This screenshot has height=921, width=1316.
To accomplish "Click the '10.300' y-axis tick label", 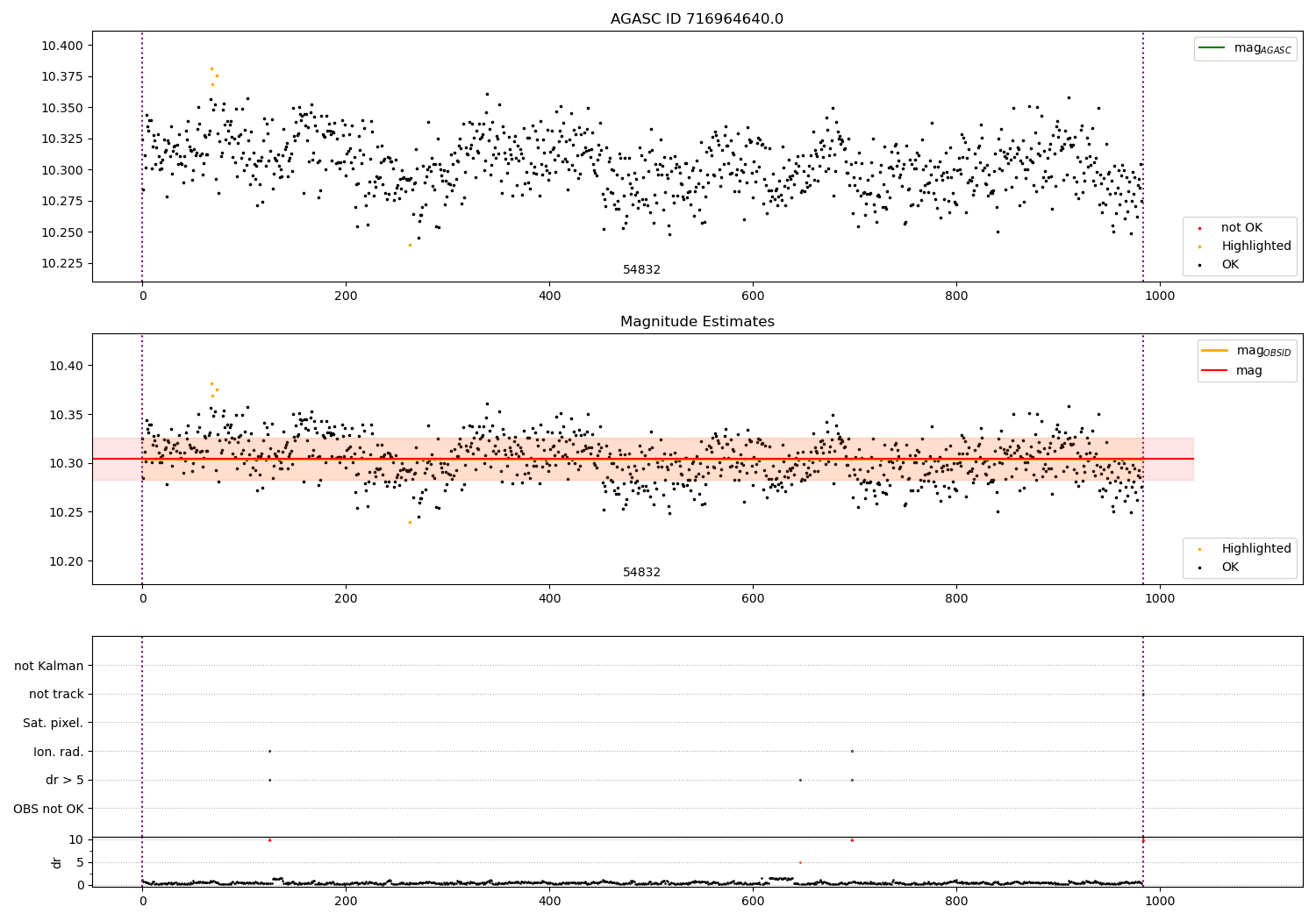I will click(x=62, y=171).
